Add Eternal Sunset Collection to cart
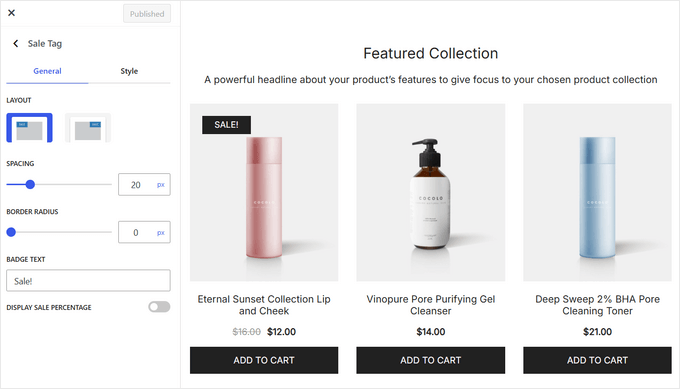The width and height of the screenshot is (680, 389). click(264, 360)
